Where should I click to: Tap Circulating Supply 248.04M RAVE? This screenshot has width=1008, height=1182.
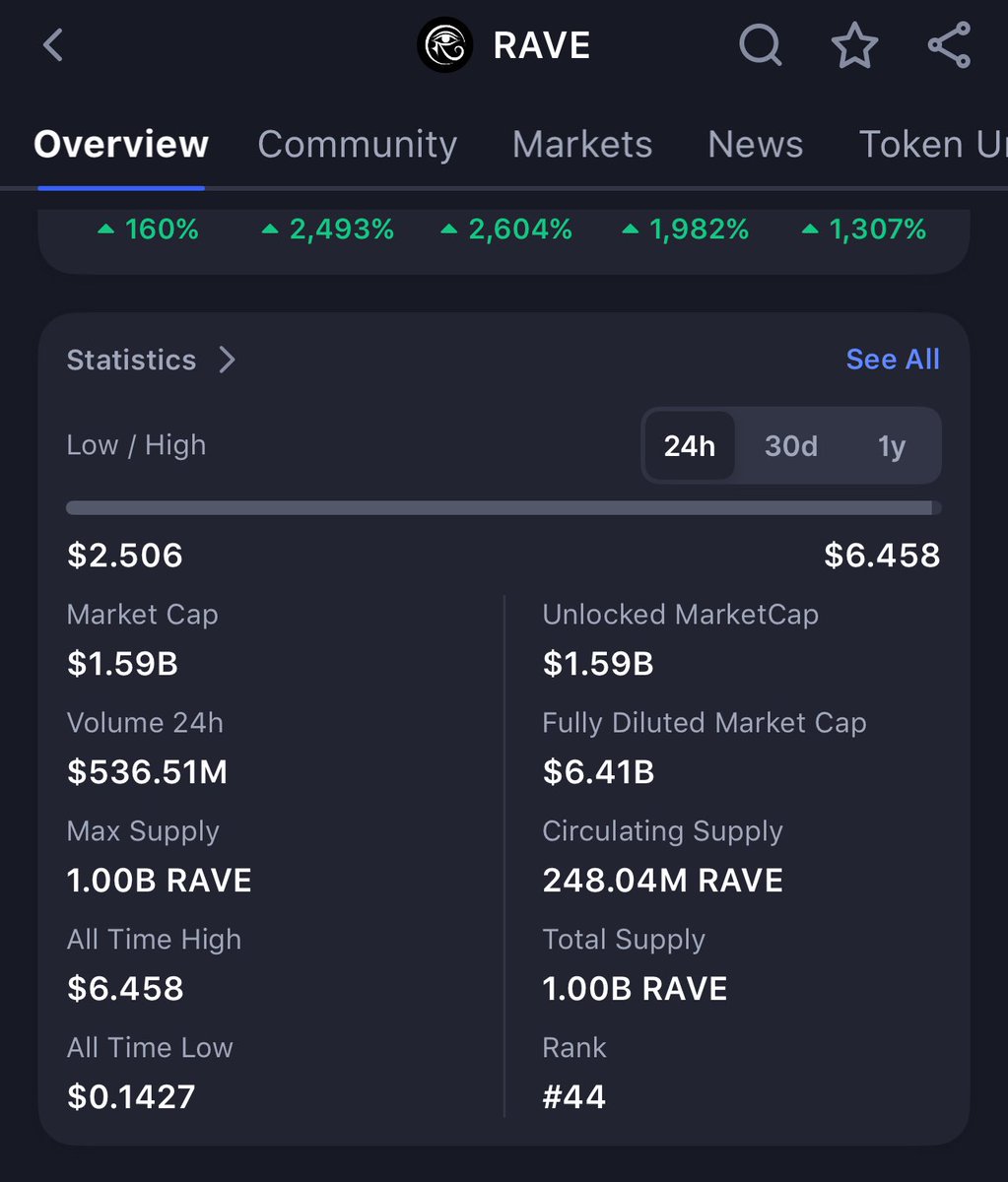pos(663,881)
